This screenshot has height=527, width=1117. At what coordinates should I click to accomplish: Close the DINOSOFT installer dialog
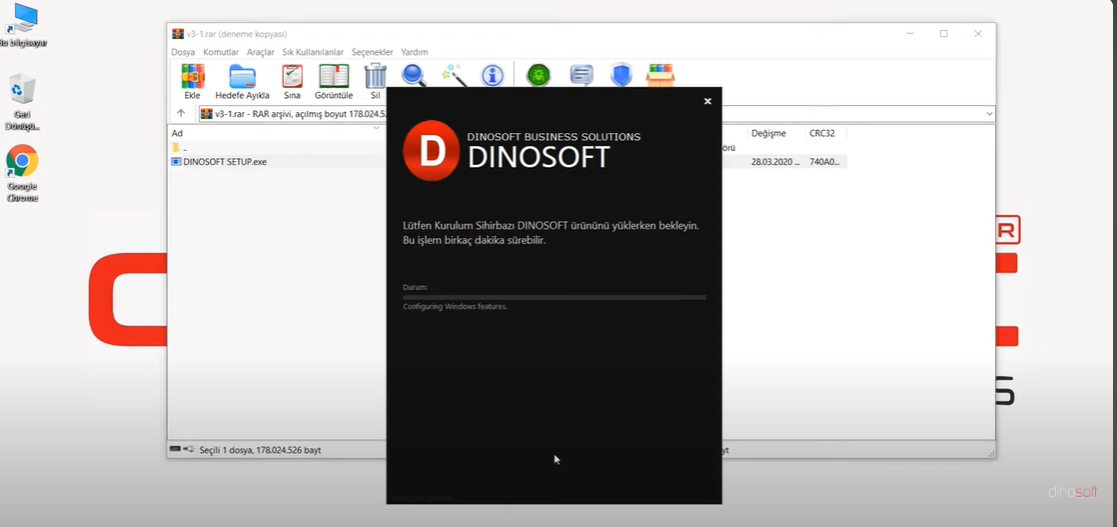coord(707,101)
